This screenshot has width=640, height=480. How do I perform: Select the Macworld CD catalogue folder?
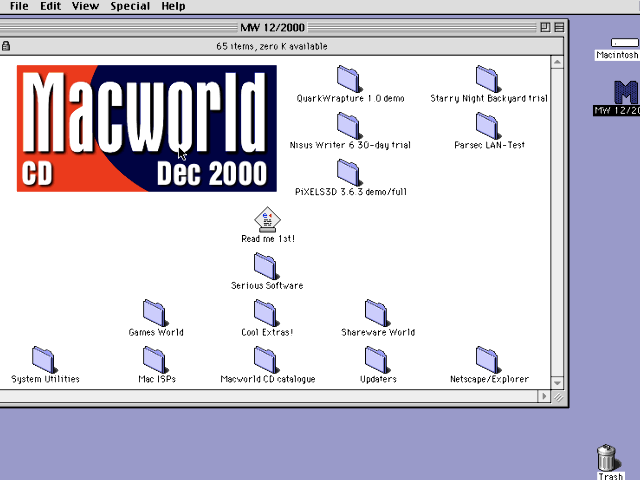pyautogui.click(x=265, y=360)
